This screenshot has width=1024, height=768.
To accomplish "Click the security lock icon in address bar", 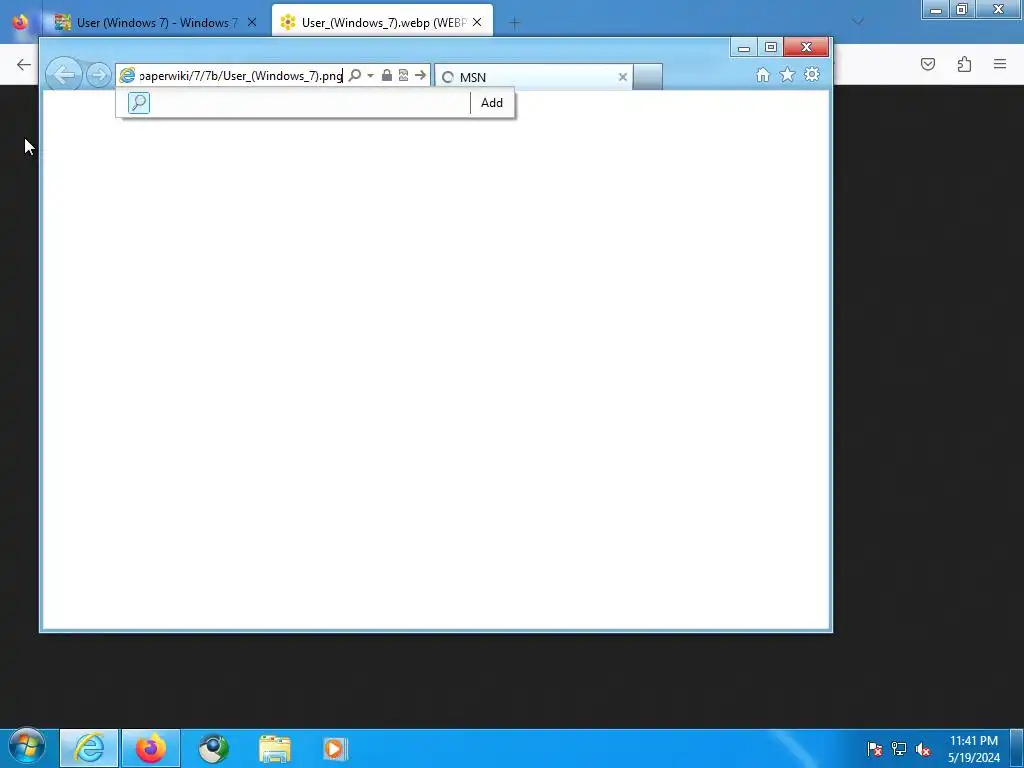I will click(x=387, y=76).
